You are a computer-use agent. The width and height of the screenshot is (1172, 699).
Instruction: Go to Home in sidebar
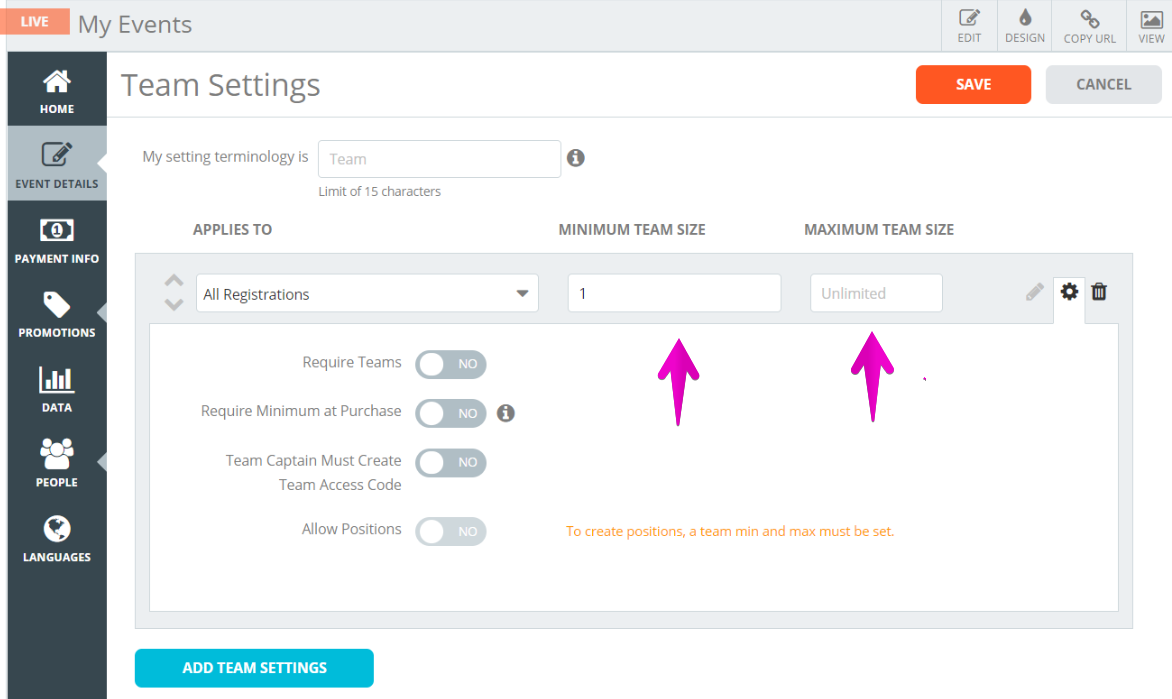[57, 90]
